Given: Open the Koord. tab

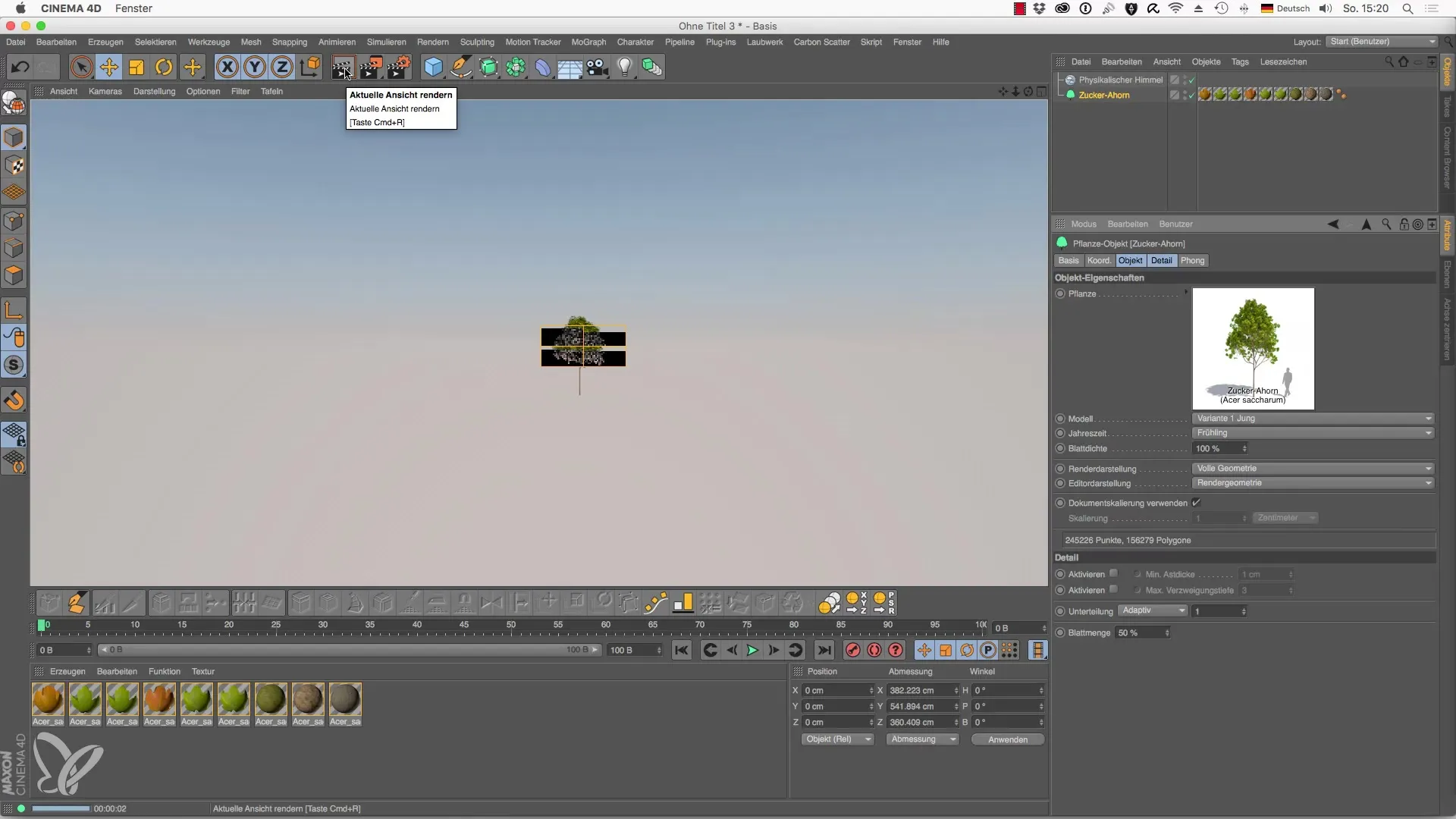Looking at the screenshot, I should tap(1099, 260).
